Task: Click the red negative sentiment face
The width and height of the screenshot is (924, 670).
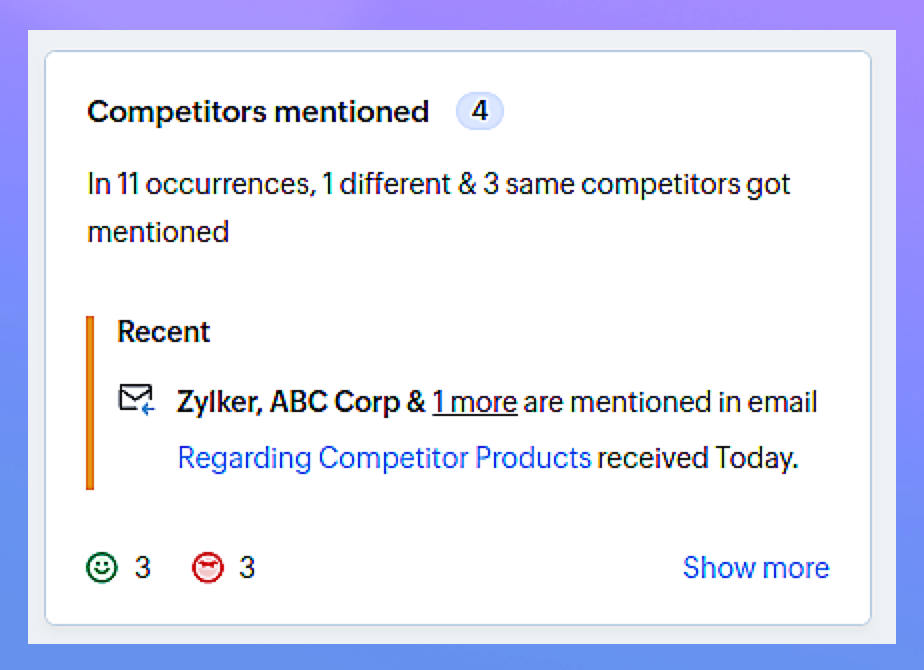Action: coord(208,568)
